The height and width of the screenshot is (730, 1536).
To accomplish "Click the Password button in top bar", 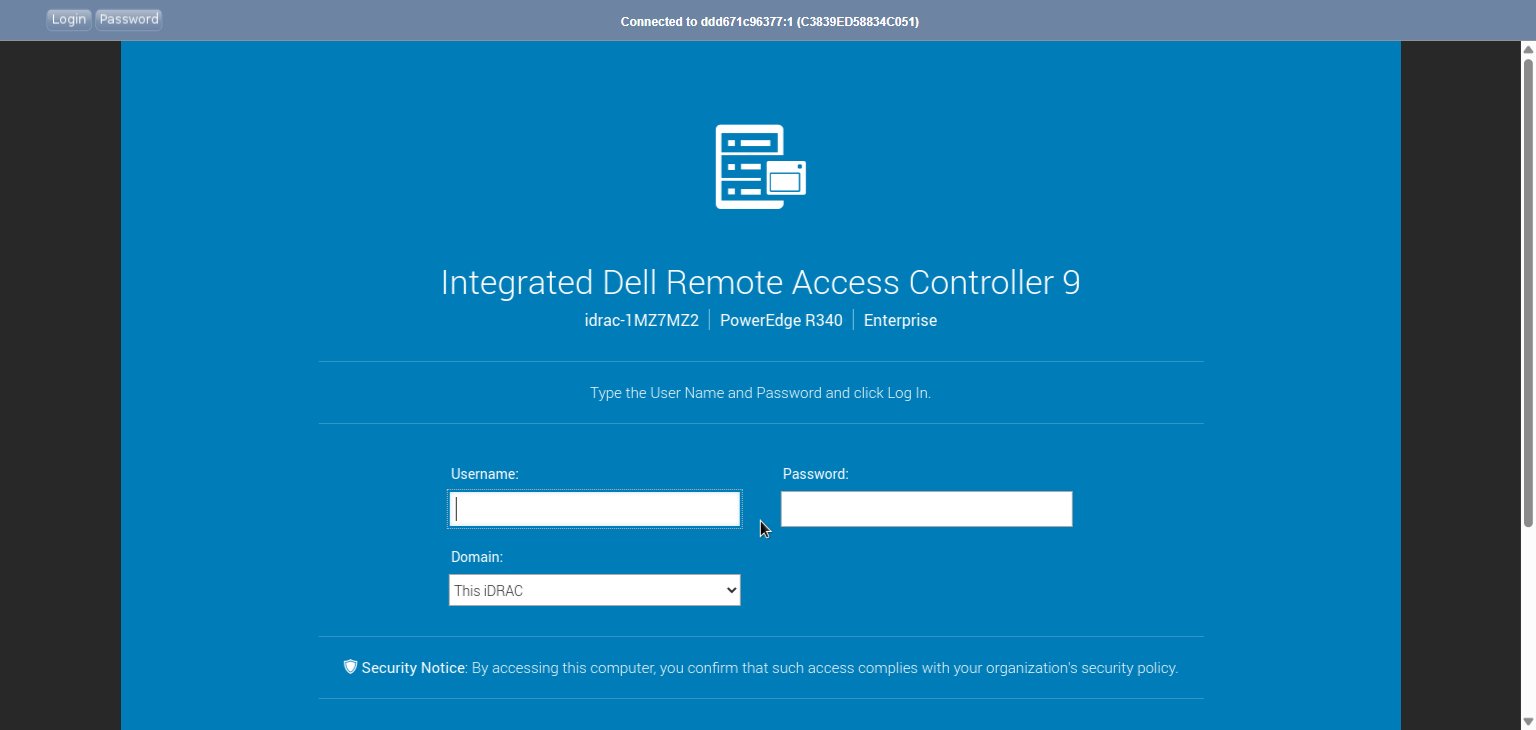I will coord(129,19).
